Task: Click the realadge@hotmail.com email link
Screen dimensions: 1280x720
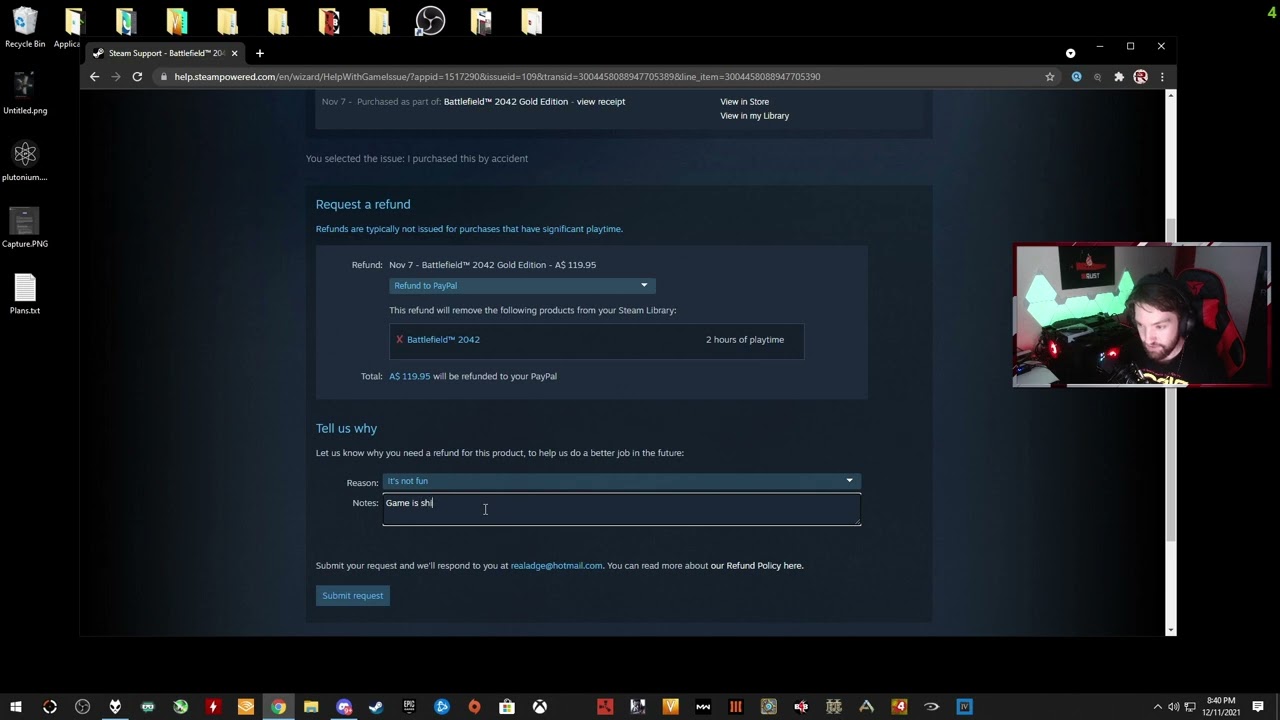Action: point(557,566)
